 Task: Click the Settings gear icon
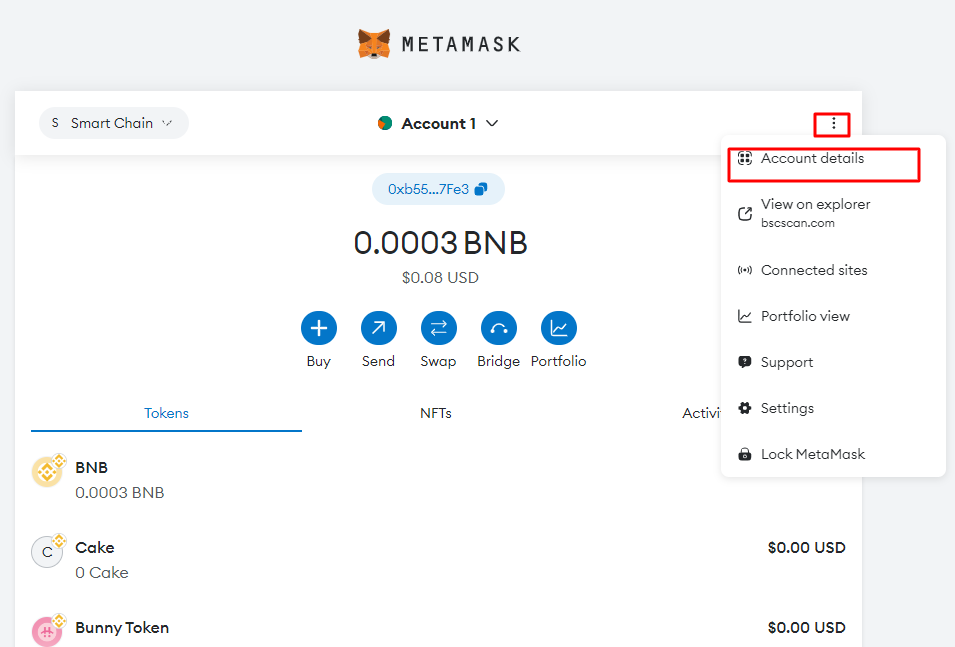tap(744, 408)
